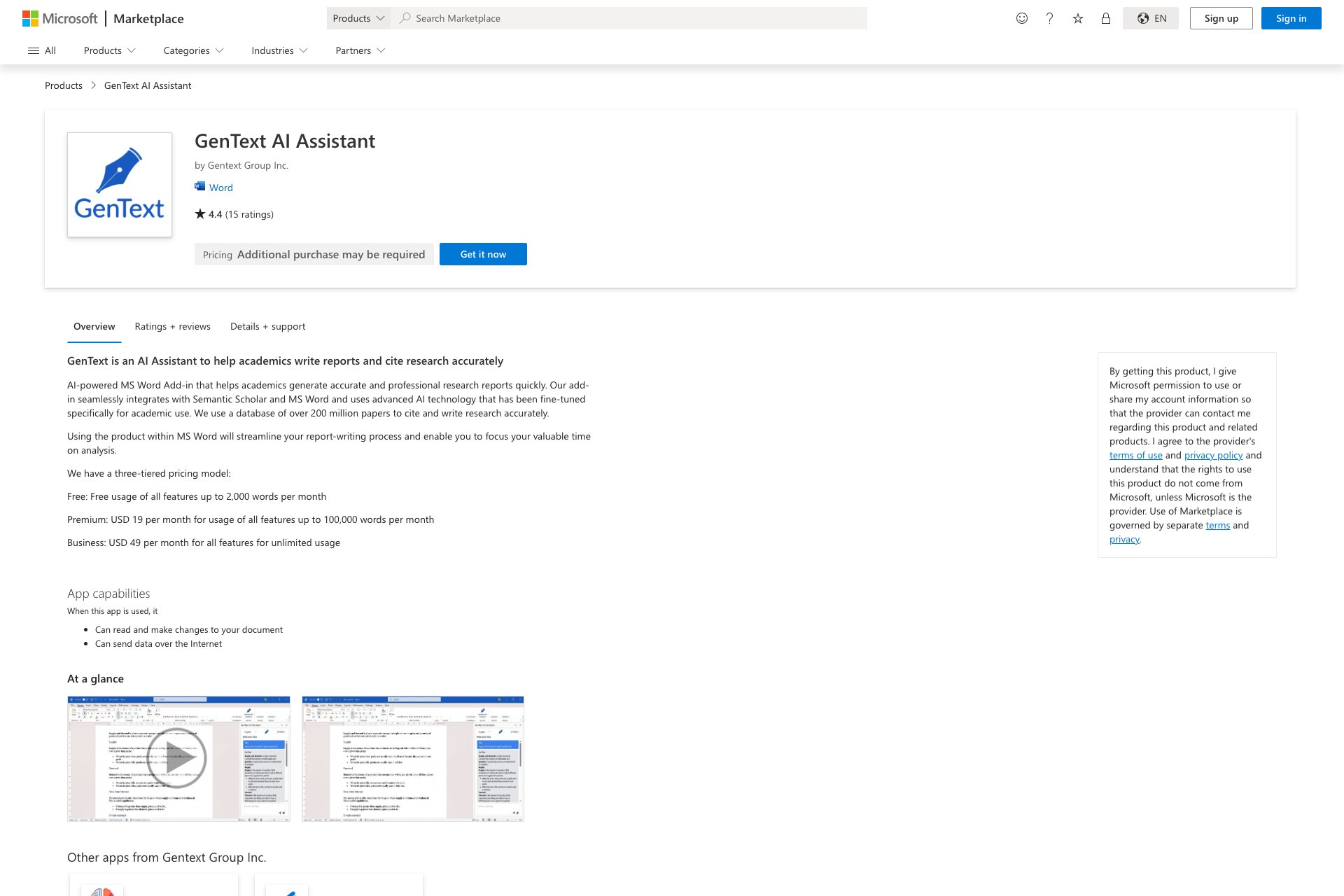Open the feedback smiley icon
The image size is (1344, 896).
(1022, 18)
